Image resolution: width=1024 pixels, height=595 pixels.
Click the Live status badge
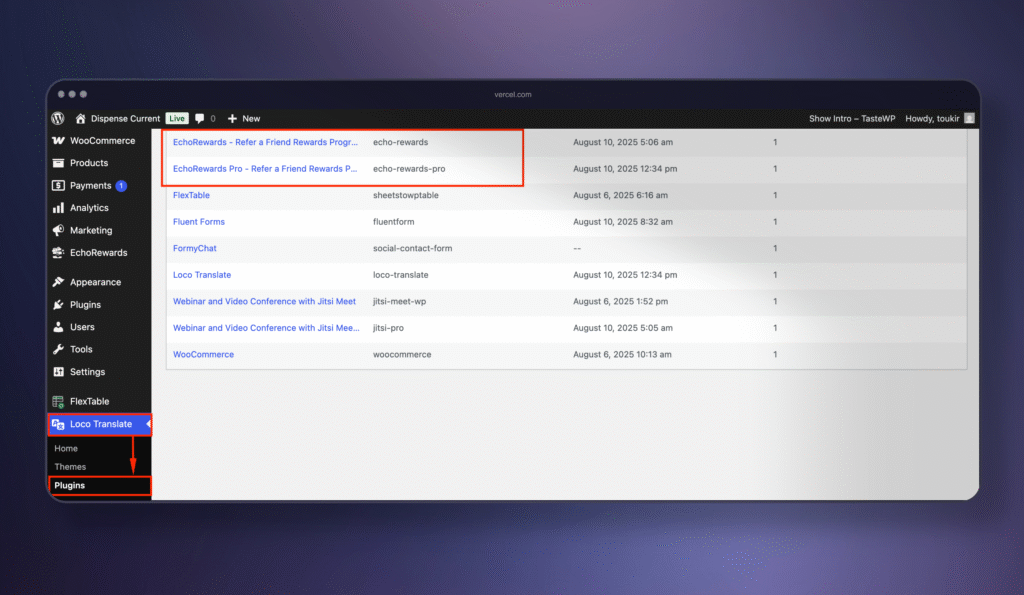click(177, 118)
